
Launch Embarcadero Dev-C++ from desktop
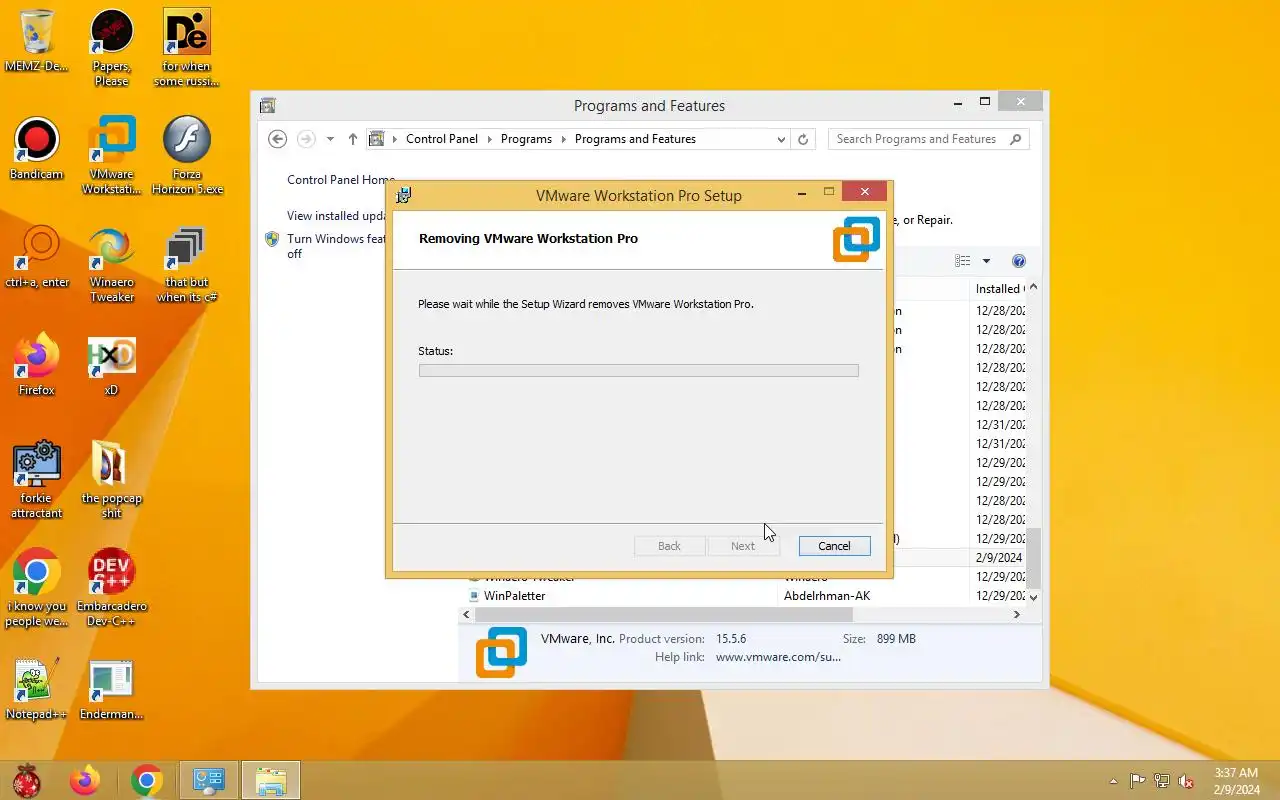click(x=111, y=589)
